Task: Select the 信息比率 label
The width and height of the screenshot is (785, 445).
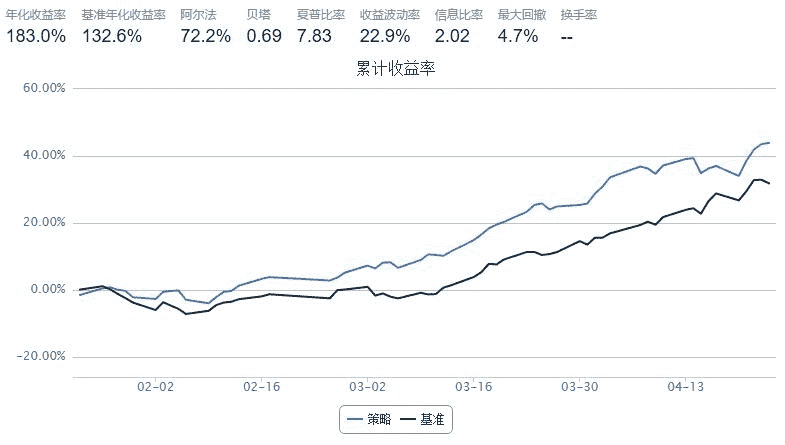Action: point(459,16)
